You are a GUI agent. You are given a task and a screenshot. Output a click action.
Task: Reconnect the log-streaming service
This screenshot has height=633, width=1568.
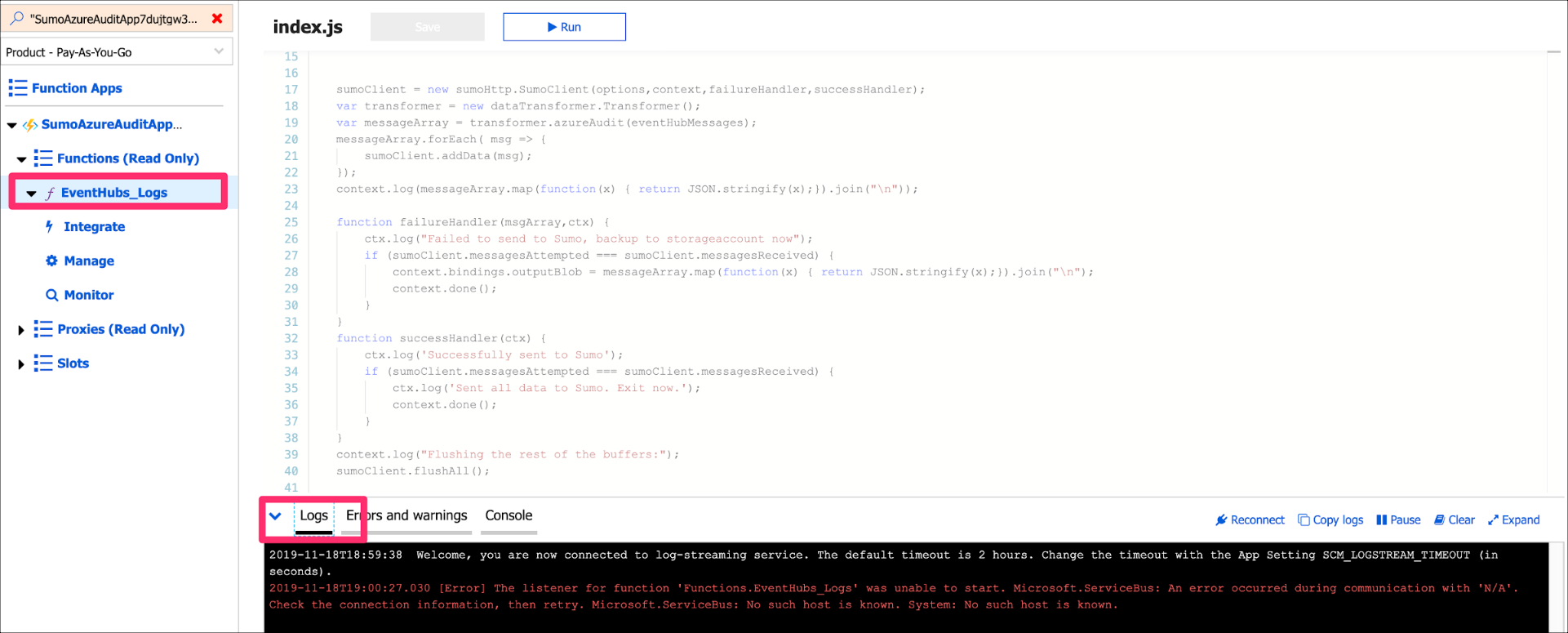coord(1249,520)
